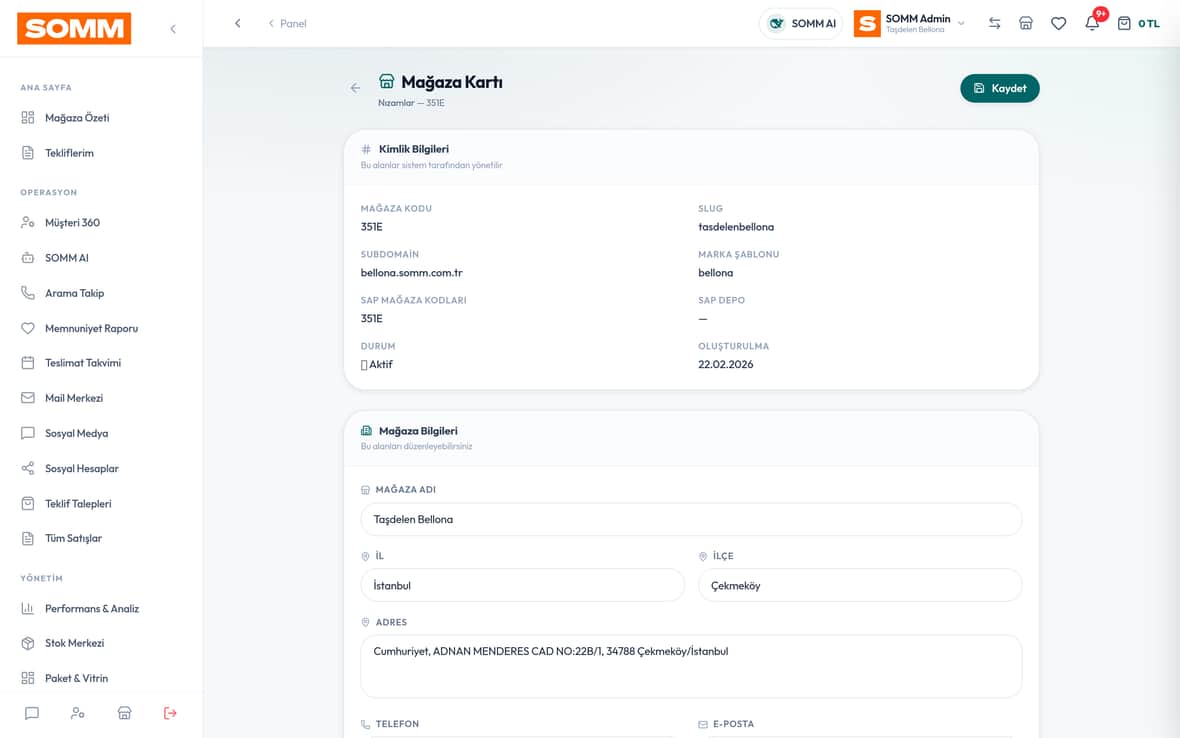The width and height of the screenshot is (1180, 738).
Task: Go back using the Panel breadcrumb chevron
Action: click(x=271, y=23)
